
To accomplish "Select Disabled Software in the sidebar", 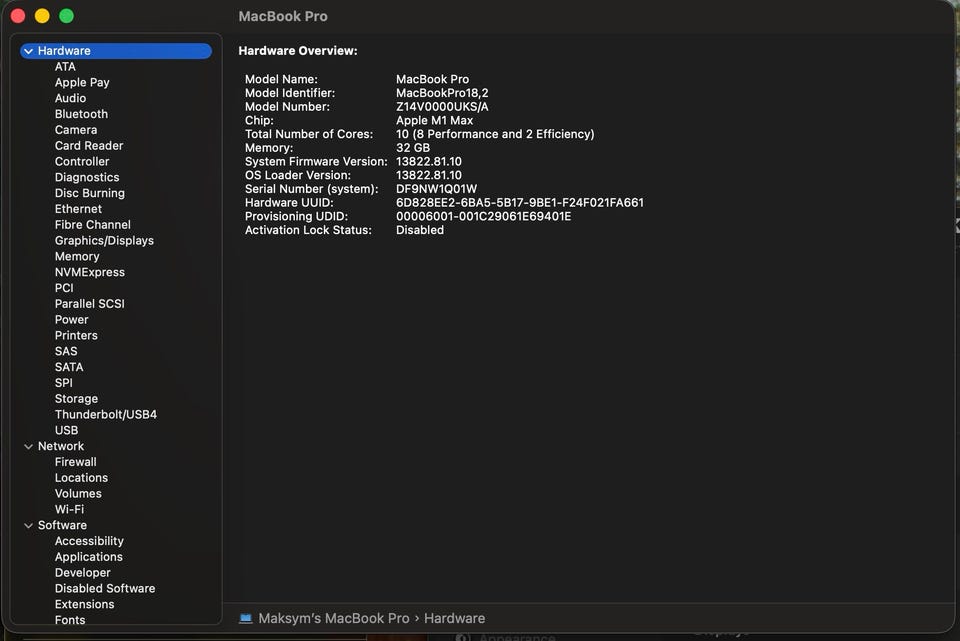I will pos(105,588).
